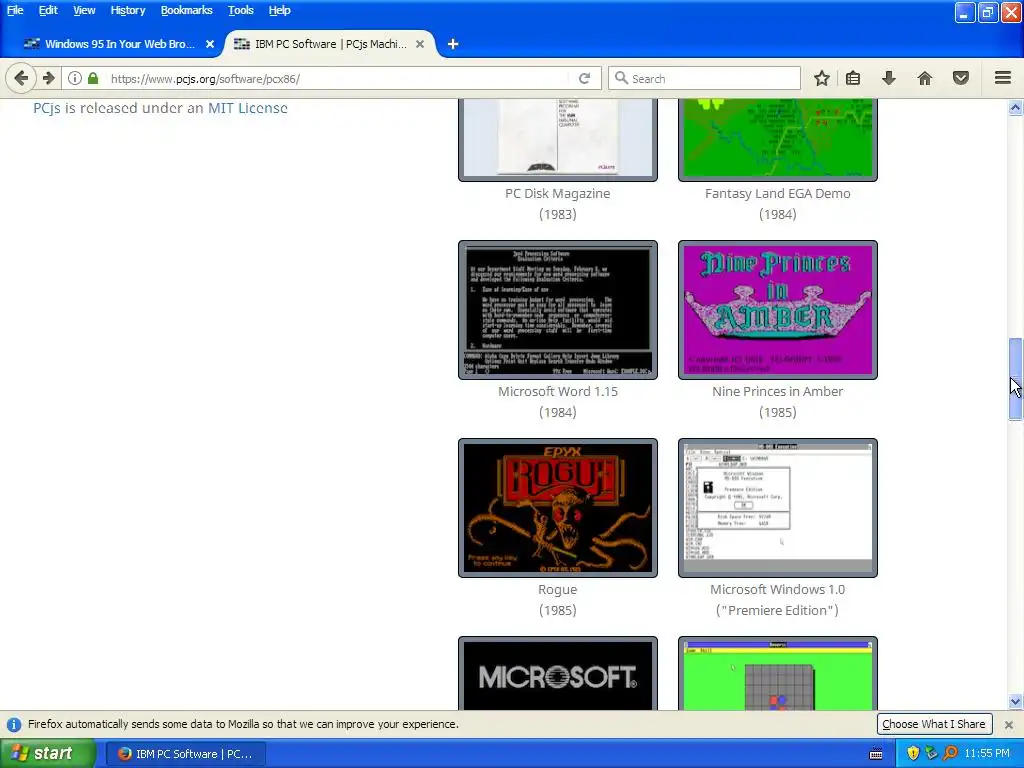Open Microsoft Word 1.15 screenshot thumbnail
Image resolution: width=1024 pixels, height=768 pixels.
coord(558,310)
